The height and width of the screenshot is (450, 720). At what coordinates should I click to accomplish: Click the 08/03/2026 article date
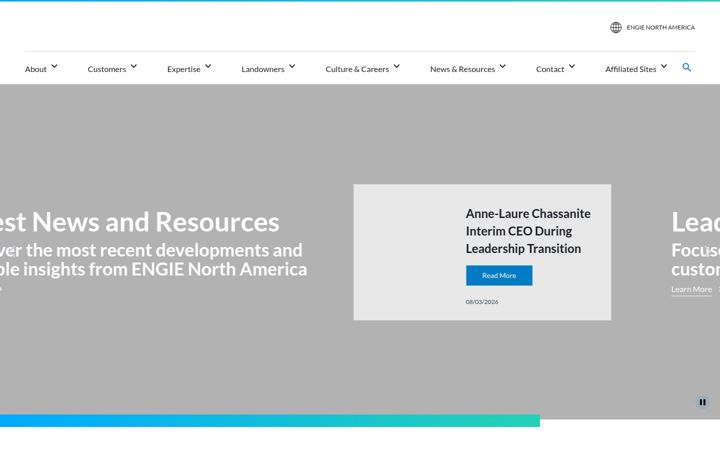[x=482, y=302]
